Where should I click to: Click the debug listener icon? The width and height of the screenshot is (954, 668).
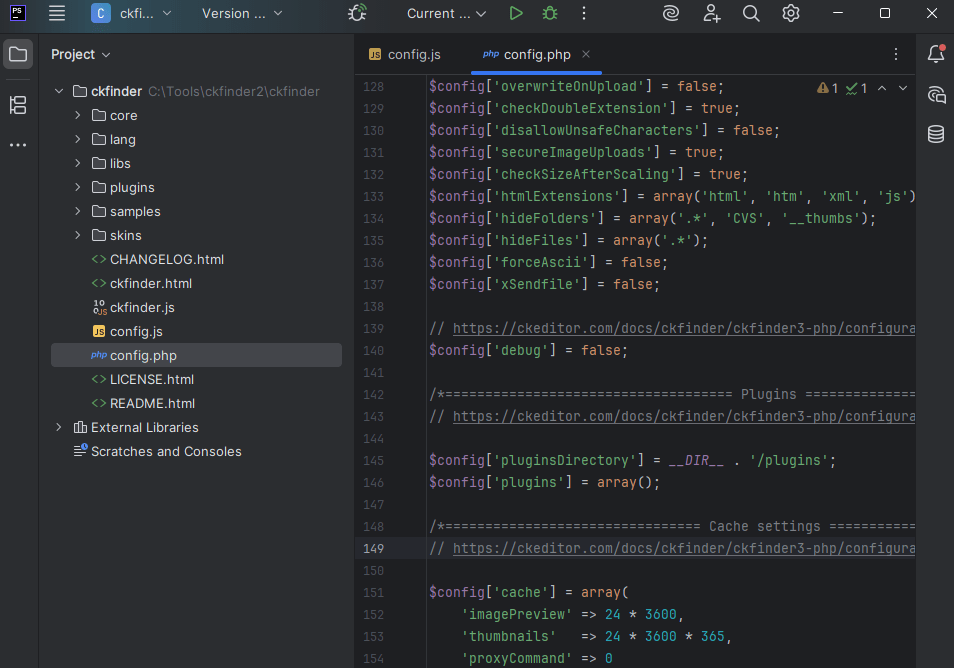357,13
